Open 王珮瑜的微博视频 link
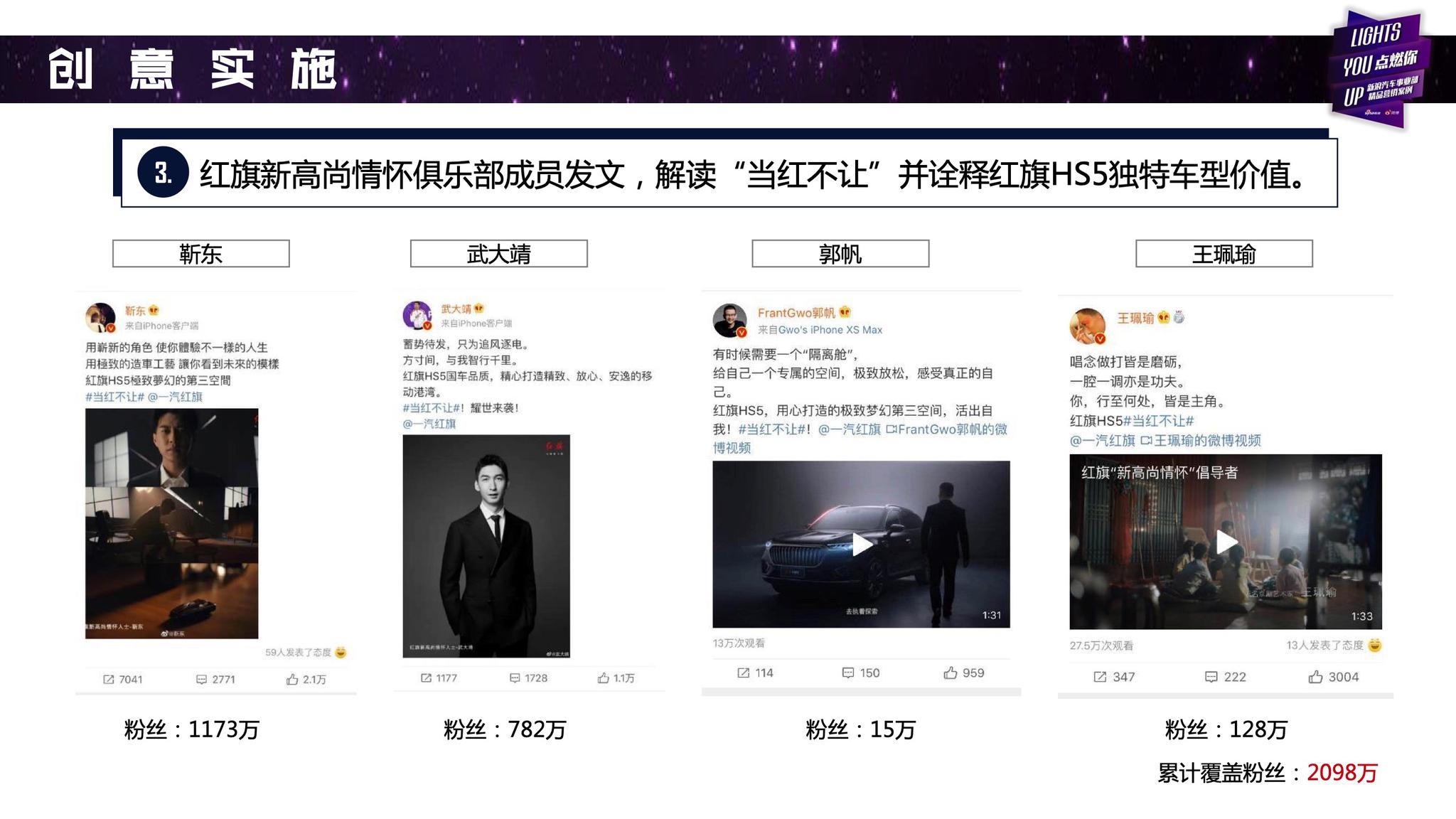This screenshot has width=1456, height=819. click(x=1207, y=441)
